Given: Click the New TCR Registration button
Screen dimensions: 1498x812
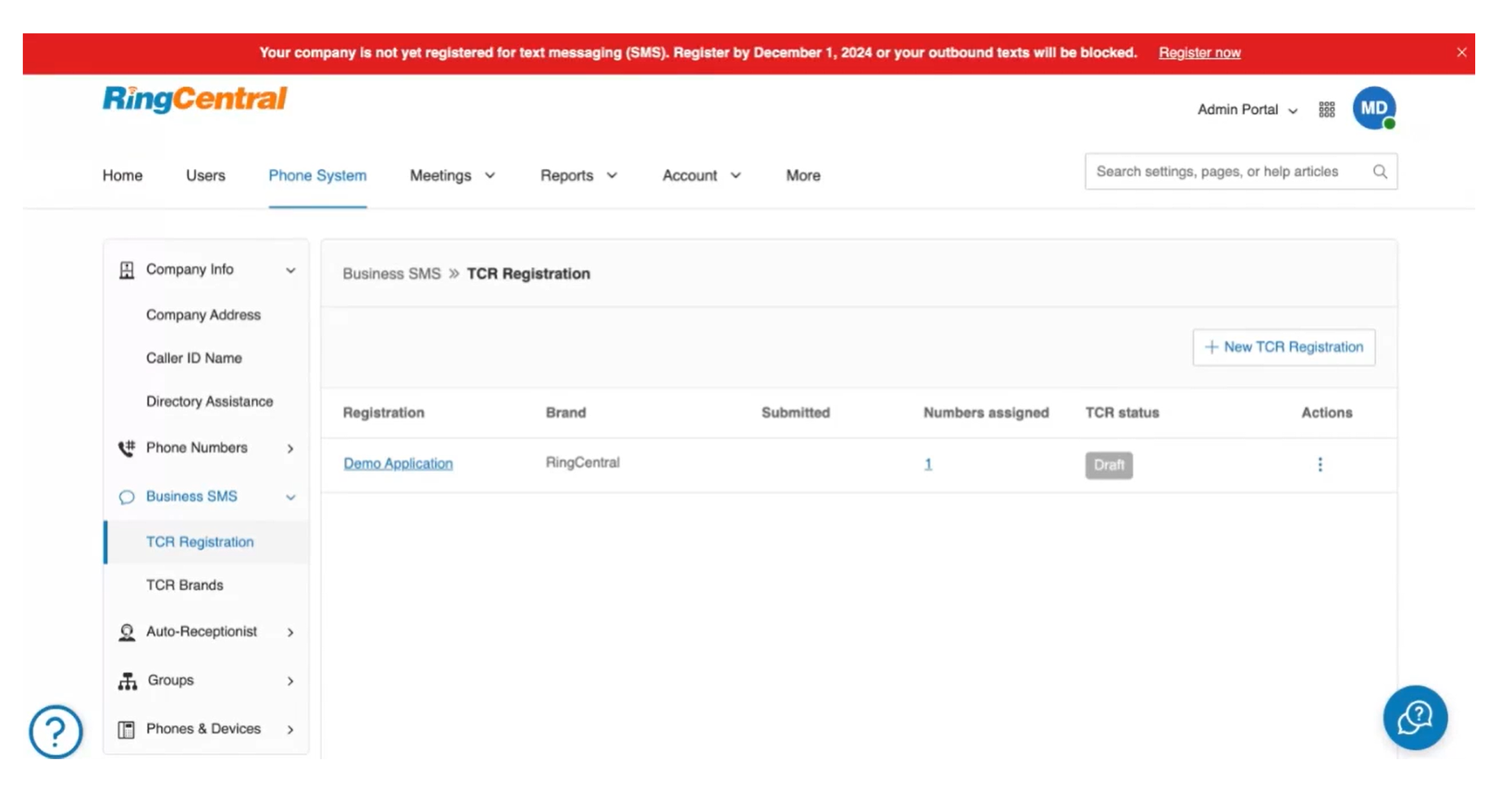Looking at the screenshot, I should [x=1283, y=347].
